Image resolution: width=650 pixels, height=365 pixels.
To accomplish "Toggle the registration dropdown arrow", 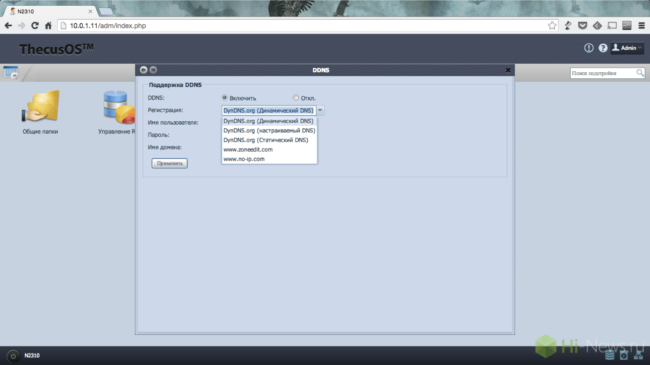I will point(320,110).
